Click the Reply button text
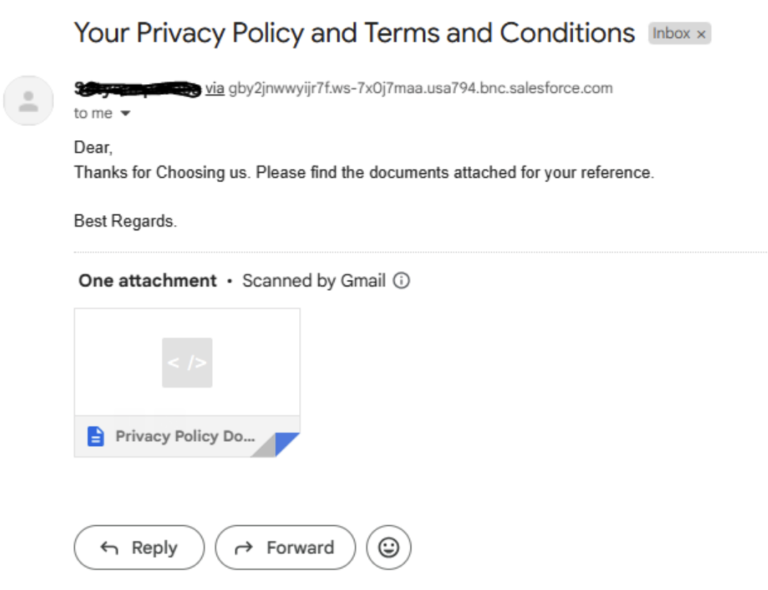This screenshot has height=590, width=768. point(154,548)
